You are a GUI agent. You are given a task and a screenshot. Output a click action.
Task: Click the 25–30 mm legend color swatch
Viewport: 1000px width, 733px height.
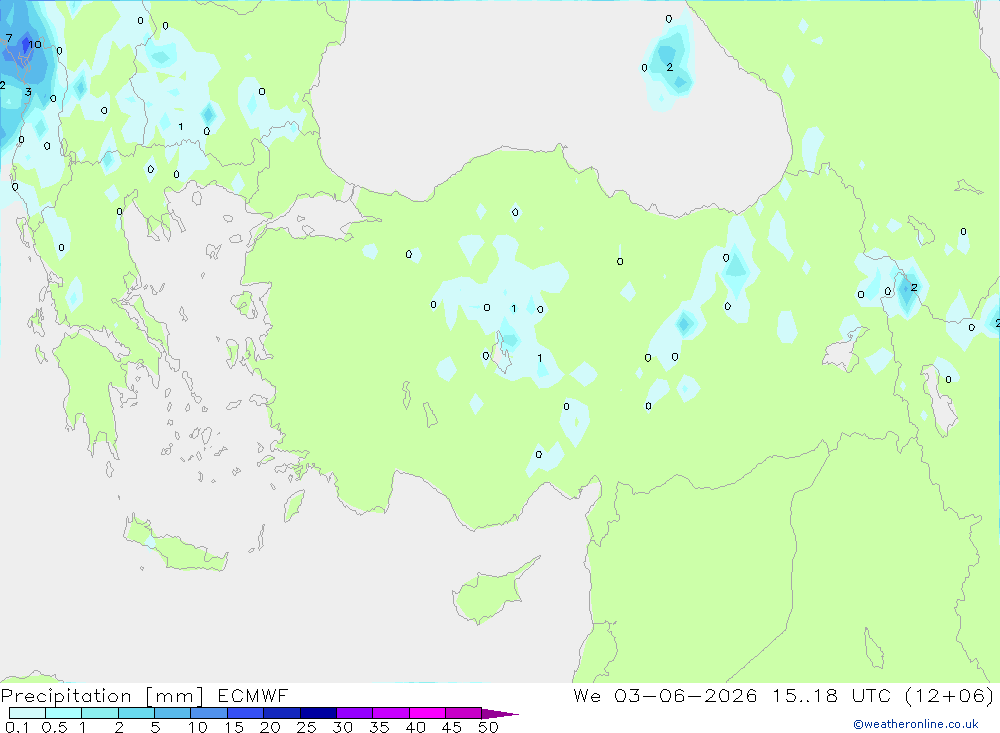(318, 713)
